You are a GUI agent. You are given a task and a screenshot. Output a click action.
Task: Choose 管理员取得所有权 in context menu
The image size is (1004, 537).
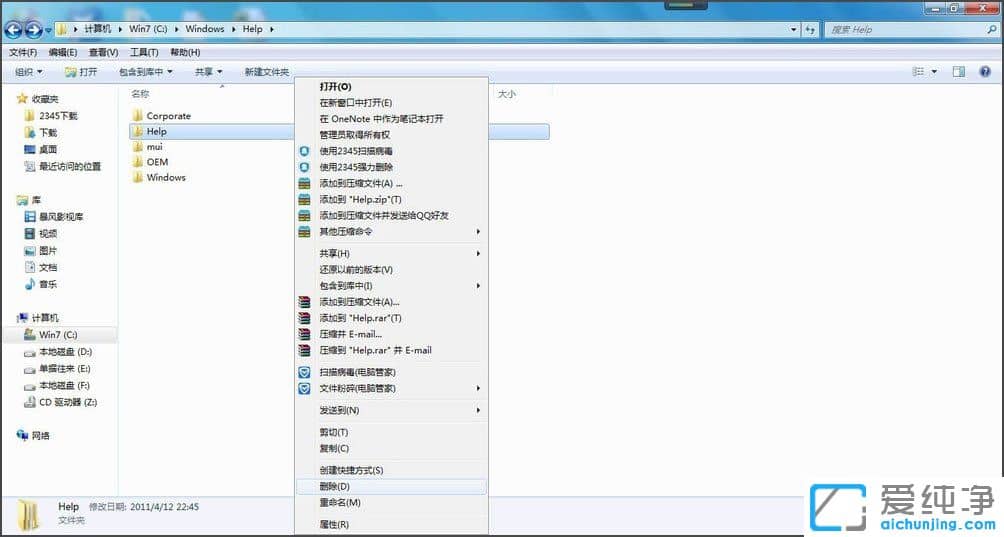pyautogui.click(x=391, y=134)
